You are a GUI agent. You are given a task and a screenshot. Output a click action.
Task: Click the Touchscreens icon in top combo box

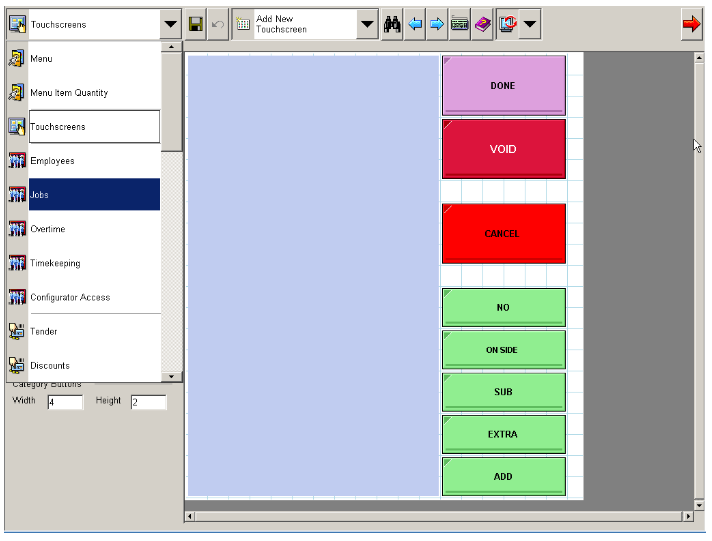[17, 24]
